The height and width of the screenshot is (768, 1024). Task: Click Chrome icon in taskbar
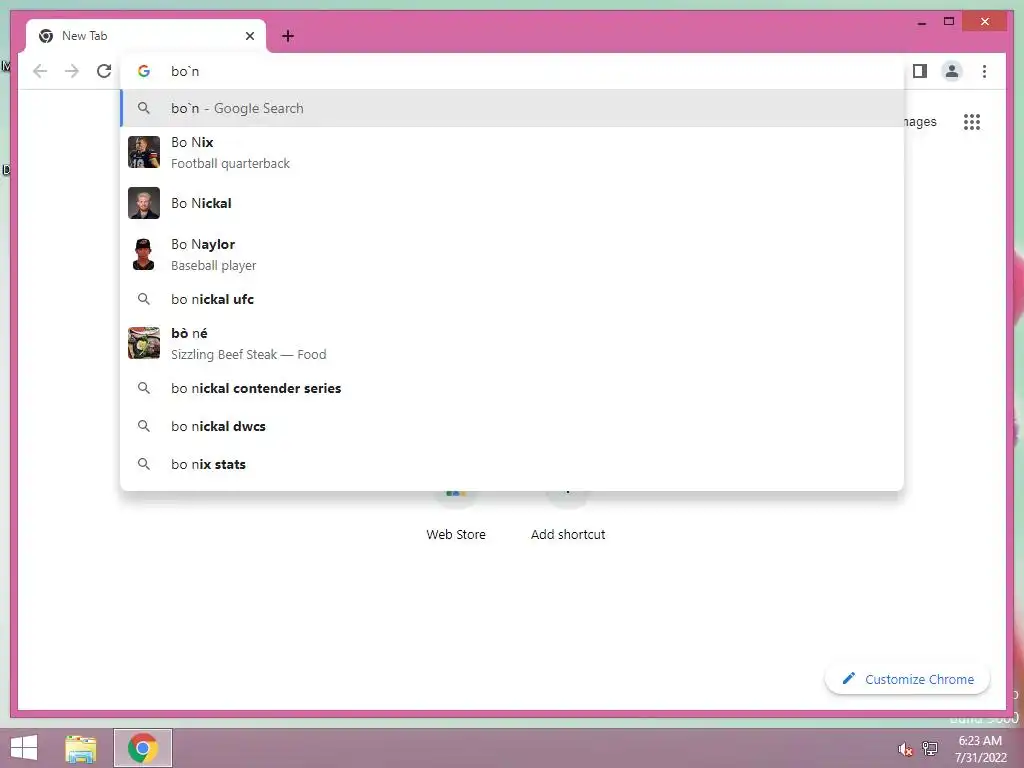tap(143, 748)
